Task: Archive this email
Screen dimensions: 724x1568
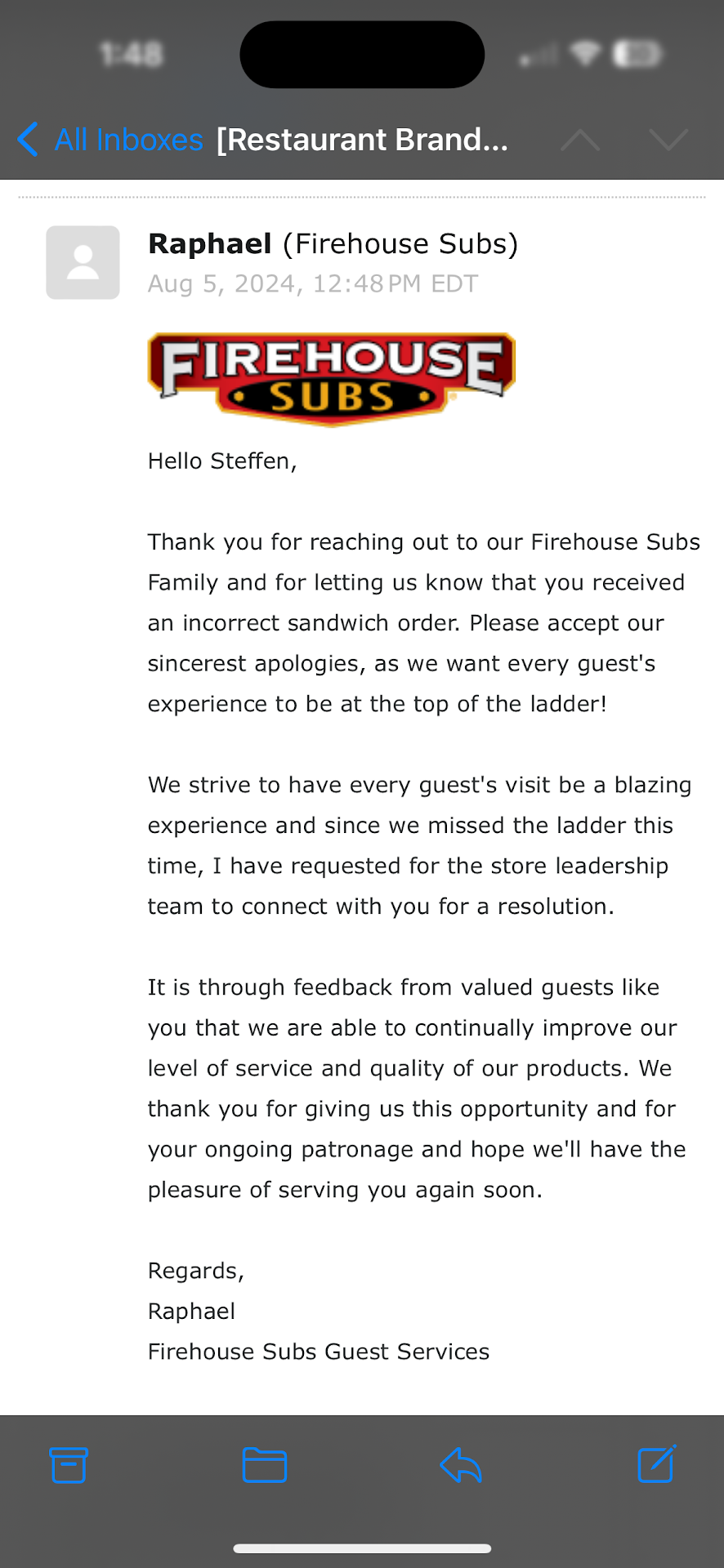Action: (69, 1465)
